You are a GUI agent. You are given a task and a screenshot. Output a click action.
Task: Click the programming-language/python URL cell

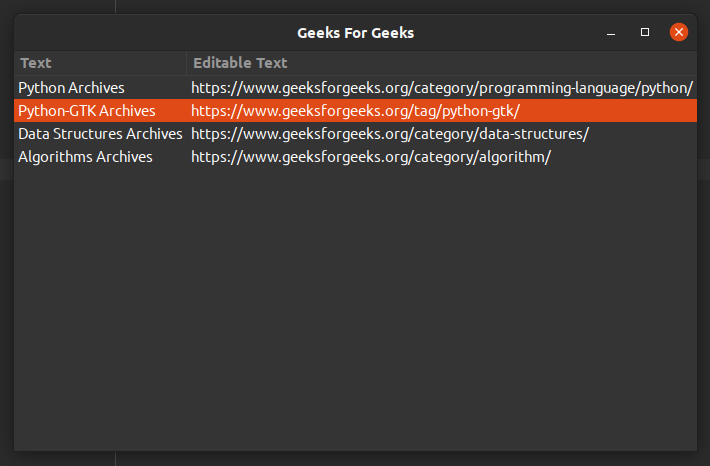click(x=441, y=88)
